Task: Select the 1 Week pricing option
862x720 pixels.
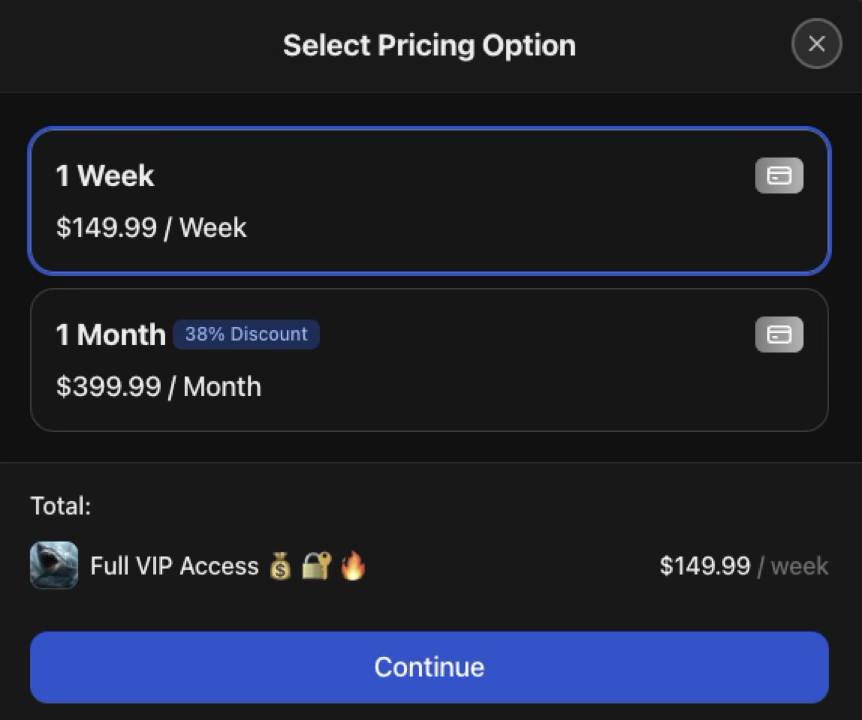Action: (430, 200)
